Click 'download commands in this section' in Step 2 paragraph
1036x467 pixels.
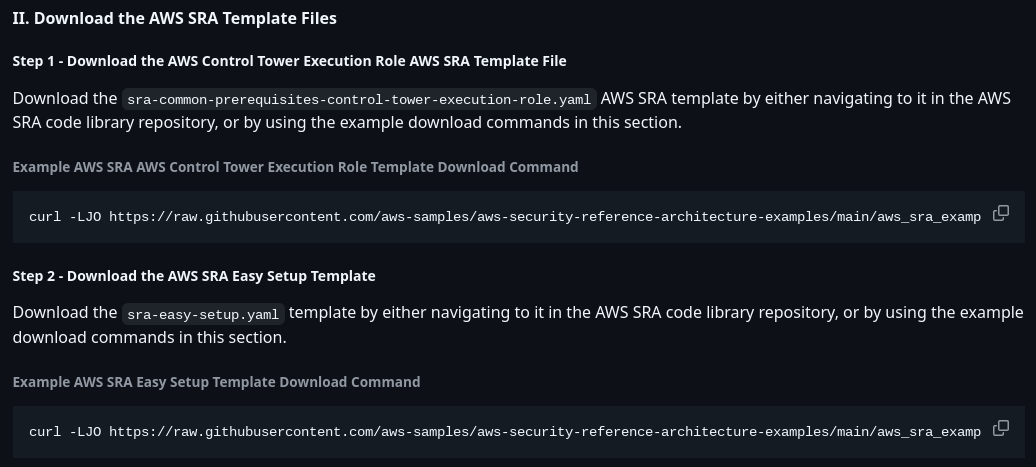148,338
